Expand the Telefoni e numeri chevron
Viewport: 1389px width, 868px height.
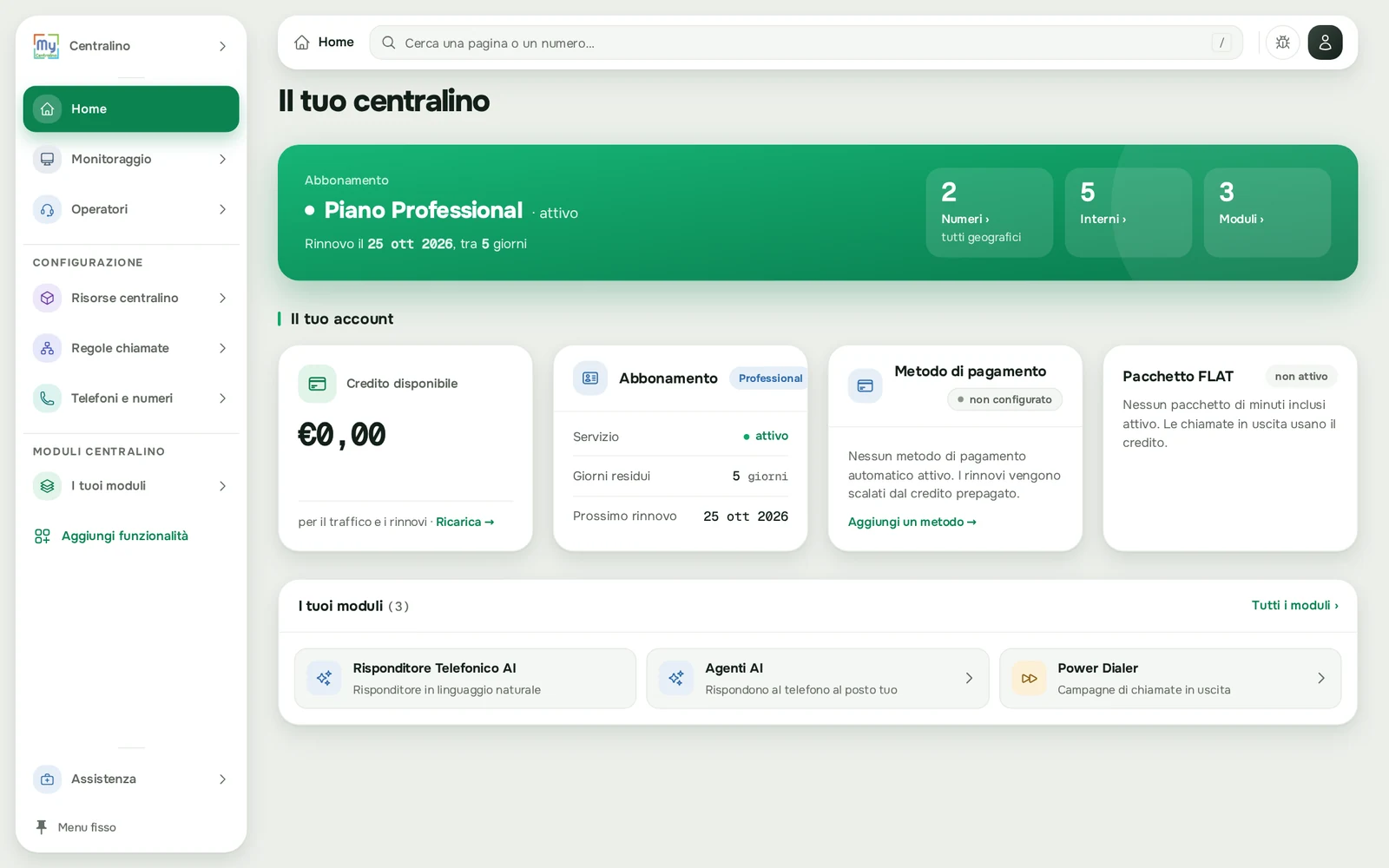(222, 398)
